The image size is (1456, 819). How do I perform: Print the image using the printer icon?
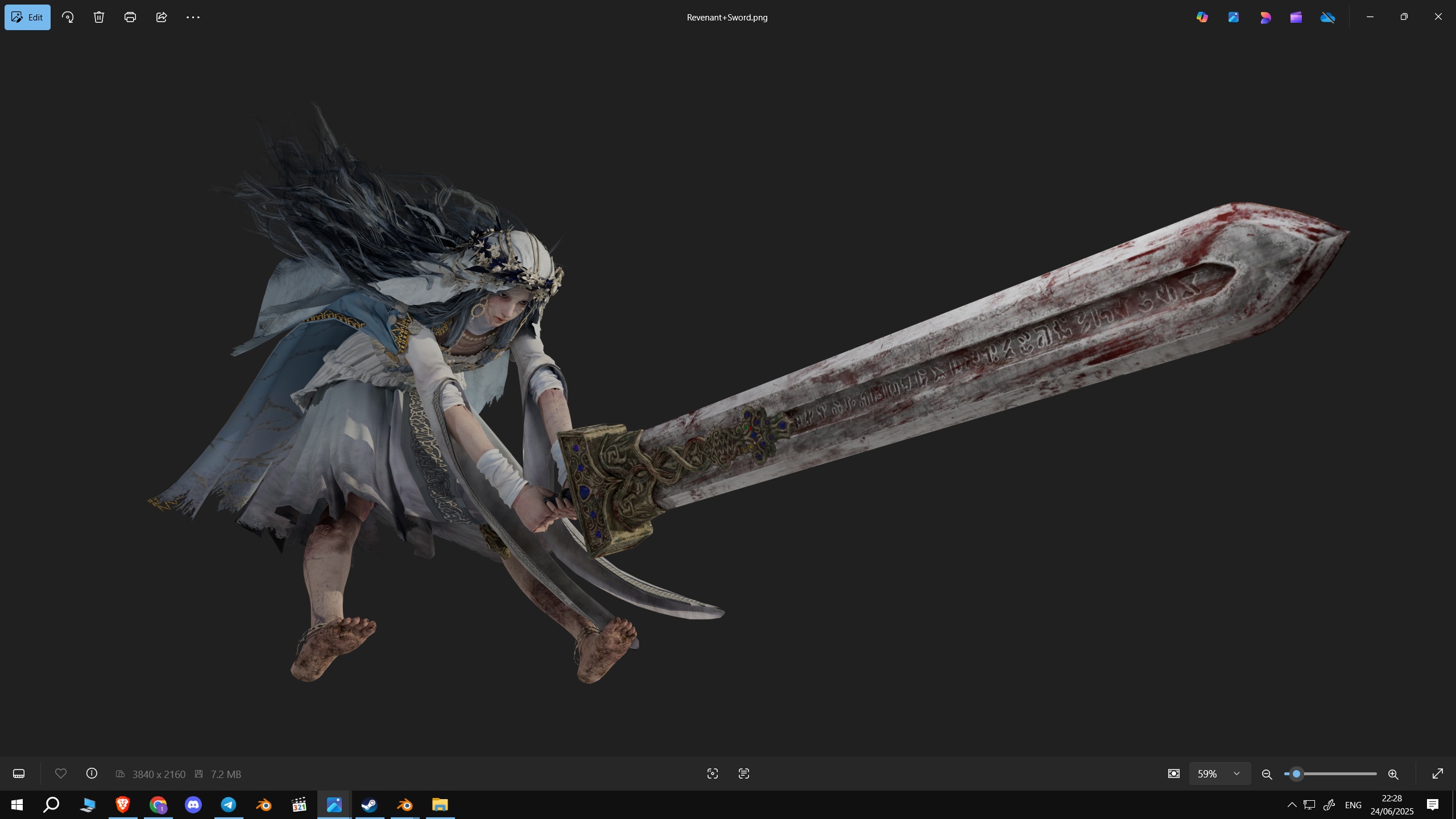click(x=130, y=17)
